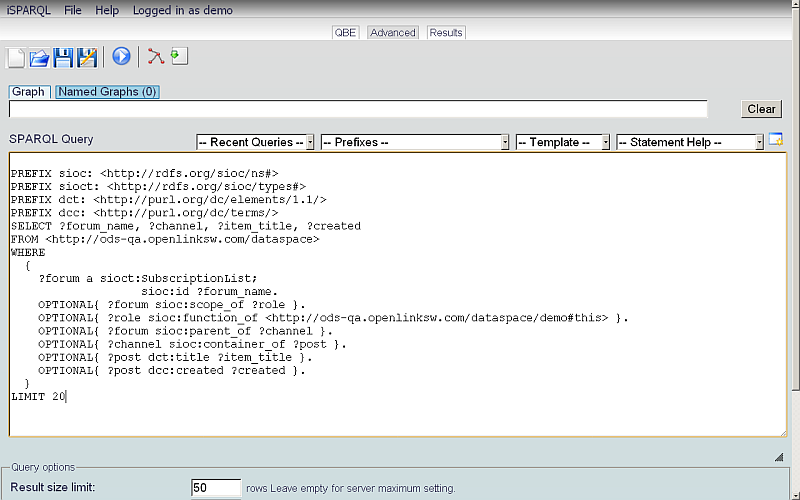
Task: Click the panel resize grip above Query options
Action: point(779,457)
